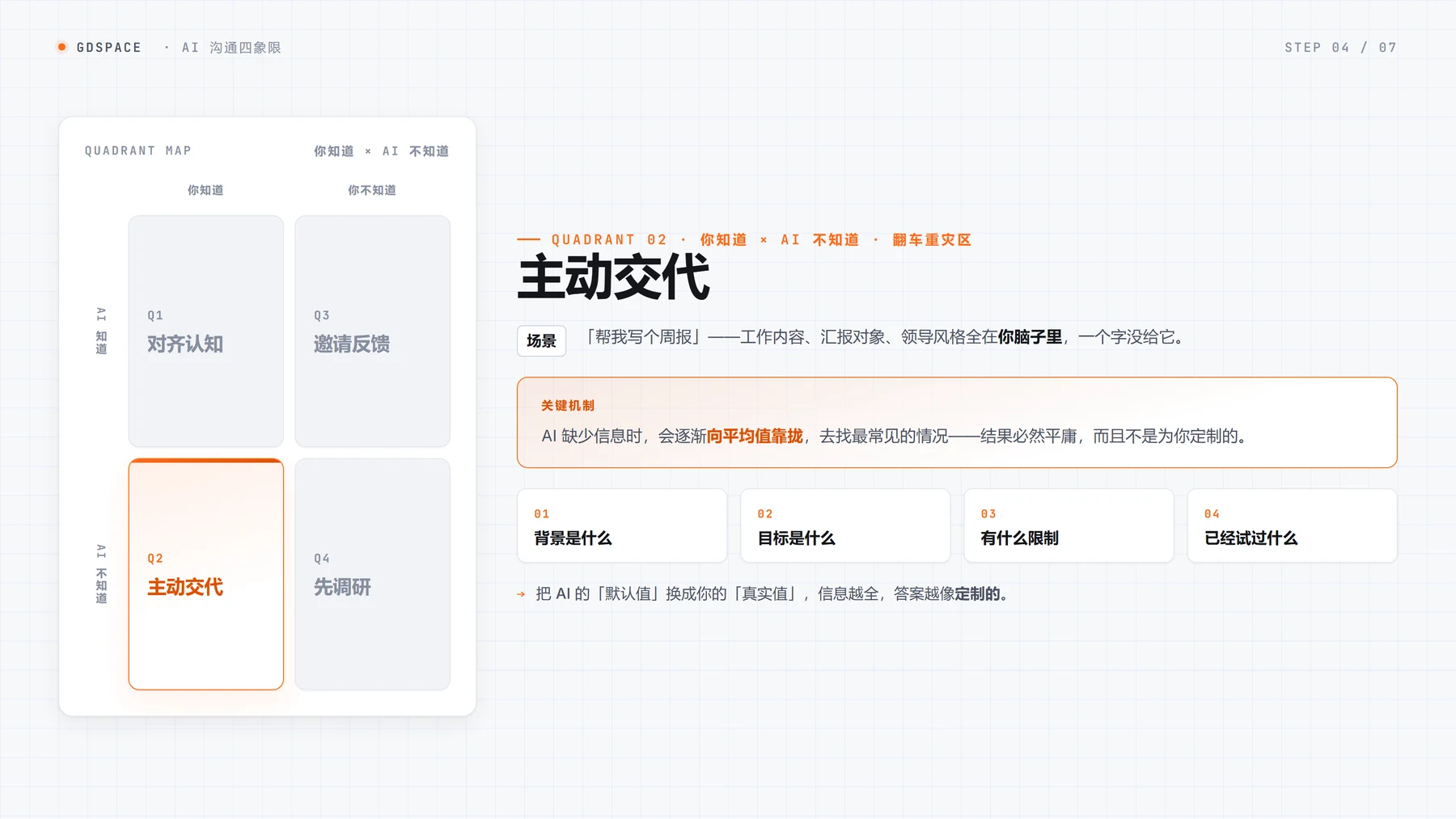Click the vertical 'AI 知道' row label
1456x819 pixels.
pyautogui.click(x=101, y=331)
